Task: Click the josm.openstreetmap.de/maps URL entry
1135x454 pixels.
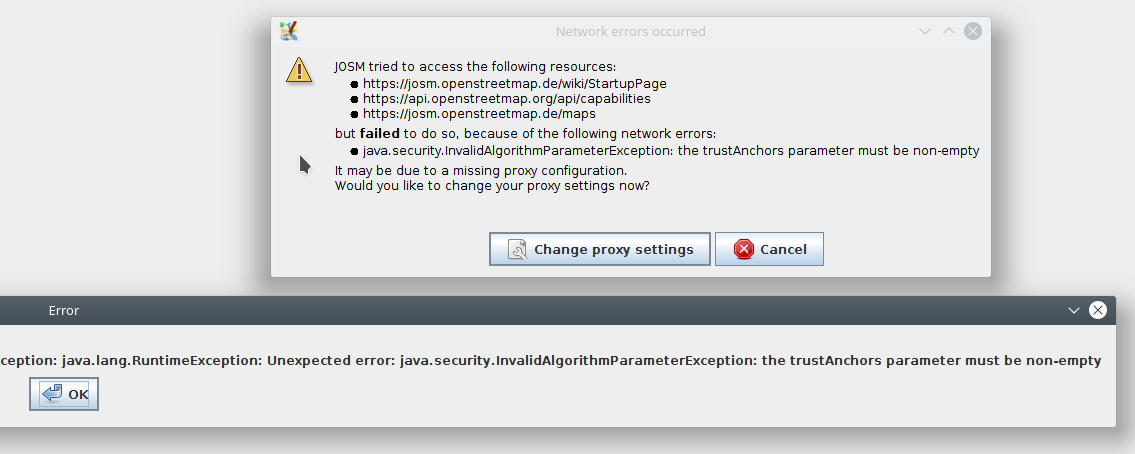Action: pyautogui.click(x=479, y=114)
